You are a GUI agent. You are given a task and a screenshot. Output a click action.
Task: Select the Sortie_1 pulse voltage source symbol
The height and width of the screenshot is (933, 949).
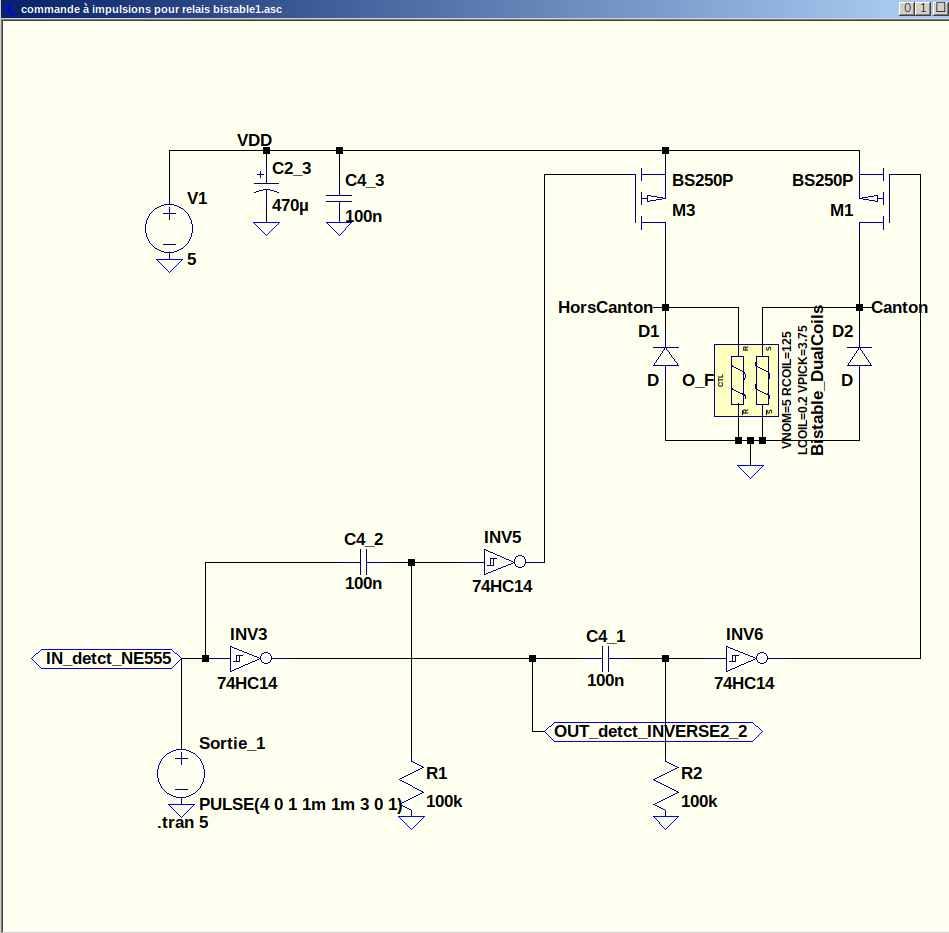point(181,773)
